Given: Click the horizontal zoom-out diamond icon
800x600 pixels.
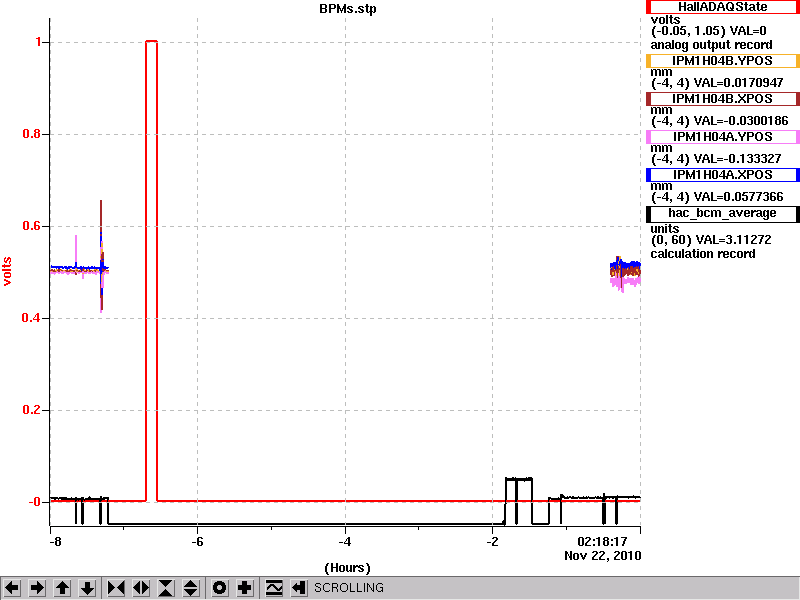Looking at the screenshot, I should (x=141, y=588).
